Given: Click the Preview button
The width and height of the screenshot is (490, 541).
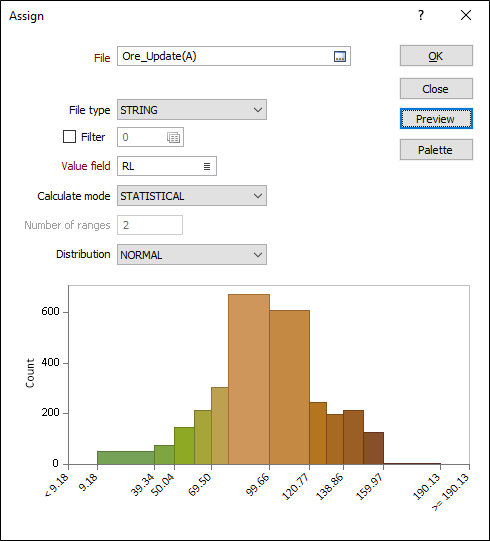Looking at the screenshot, I should pos(436,119).
